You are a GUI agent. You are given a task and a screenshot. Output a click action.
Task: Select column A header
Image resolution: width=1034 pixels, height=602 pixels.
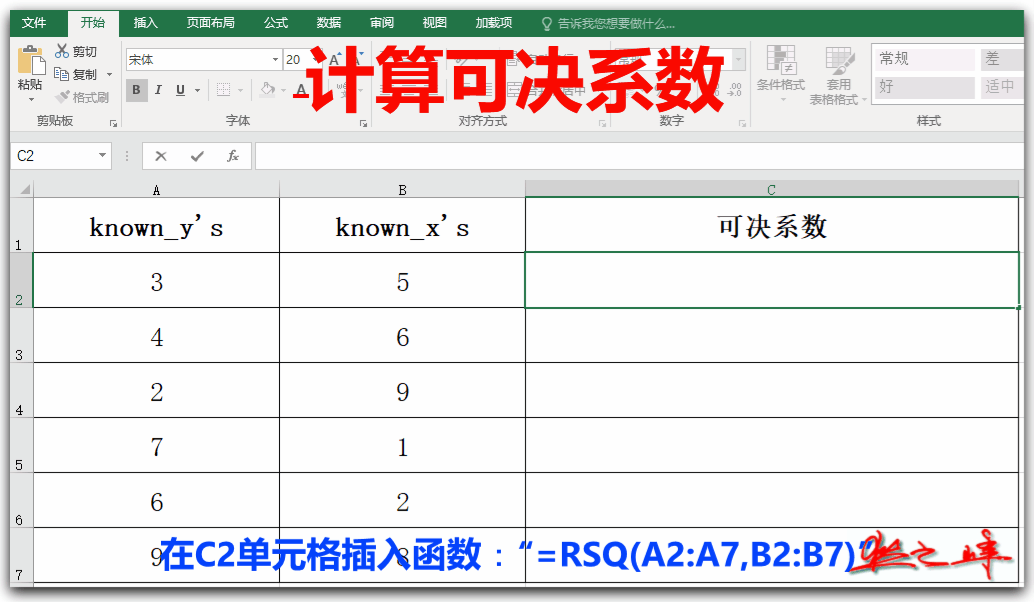coord(156,190)
